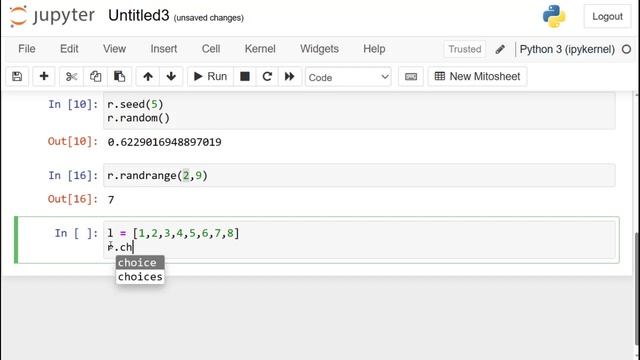Screen dimensions: 640x360
Task: Click the In [16] prompt
Action: point(73,176)
